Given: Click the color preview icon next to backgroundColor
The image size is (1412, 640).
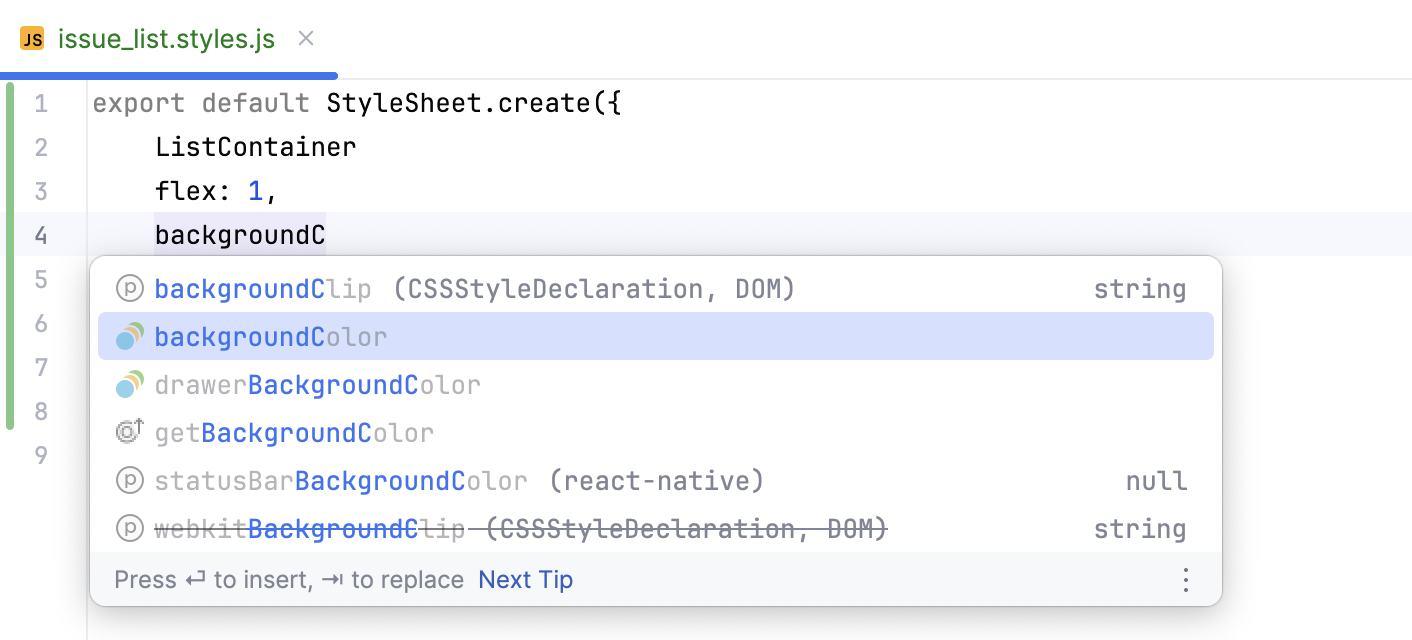Looking at the screenshot, I should (129, 336).
